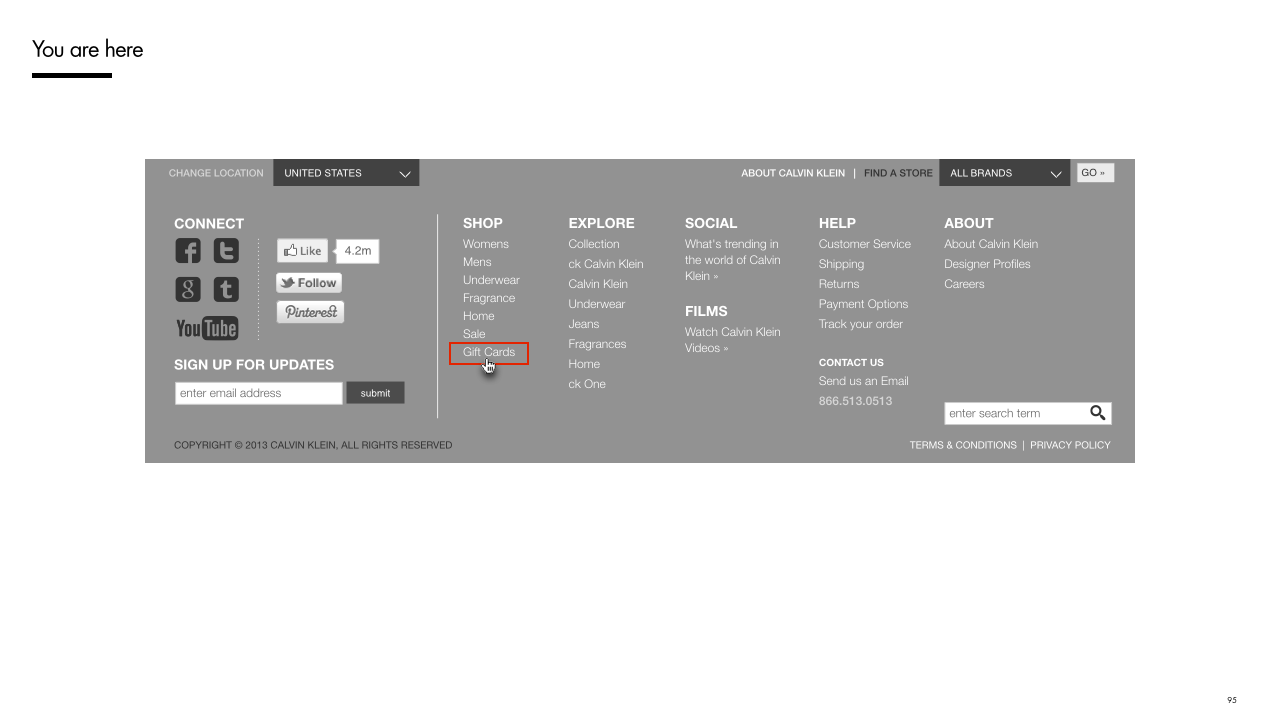Click the search magnifier icon

1098,413
